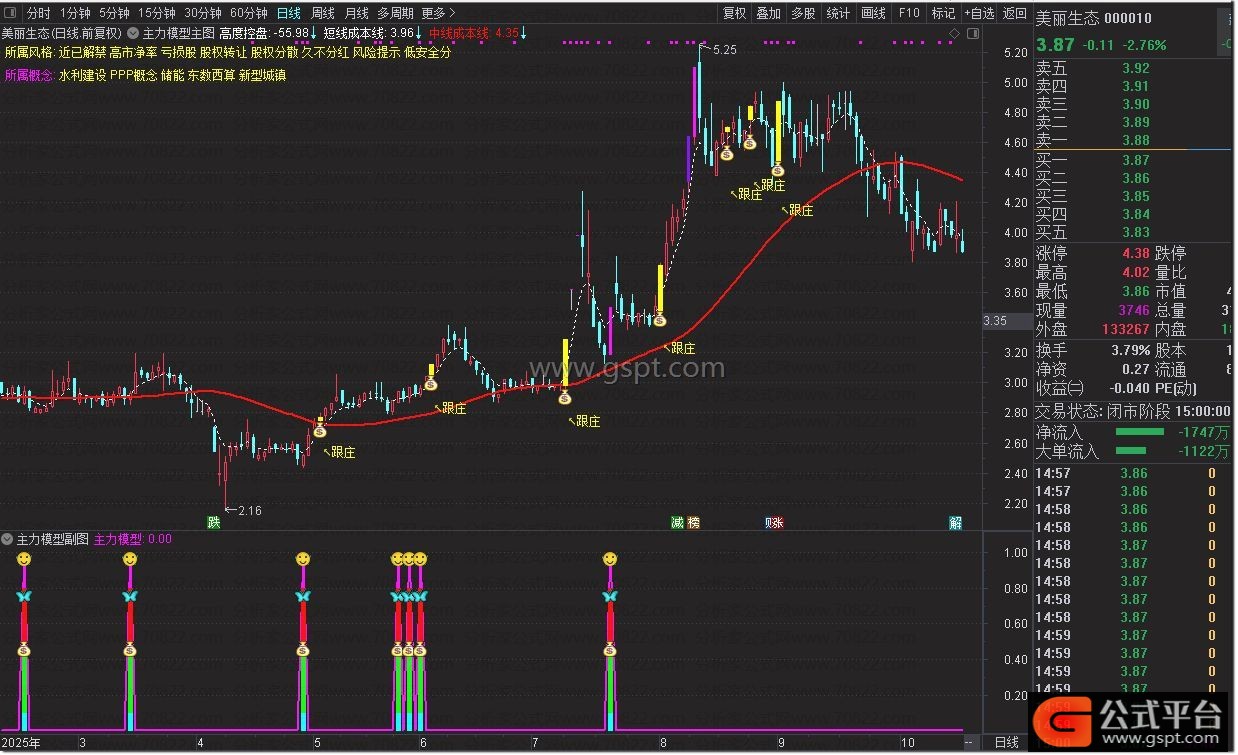Collapse the 主力模型副图 sub-chart arrow

8,539
